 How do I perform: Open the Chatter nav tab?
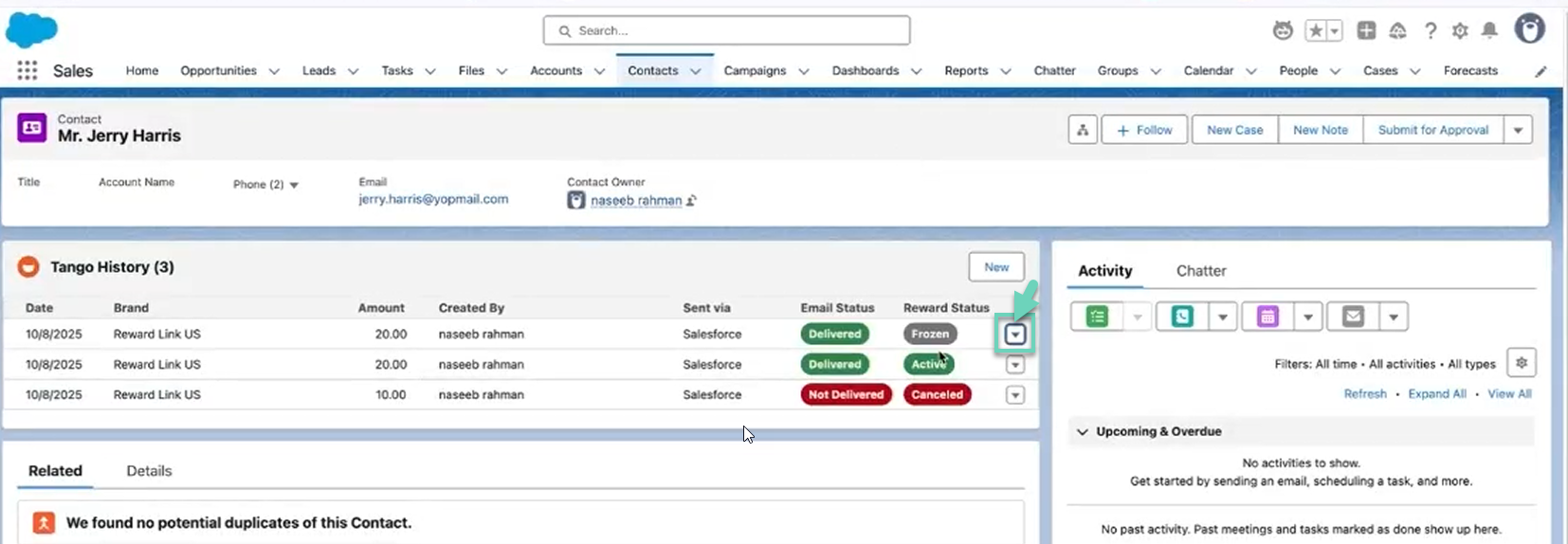click(x=1054, y=70)
